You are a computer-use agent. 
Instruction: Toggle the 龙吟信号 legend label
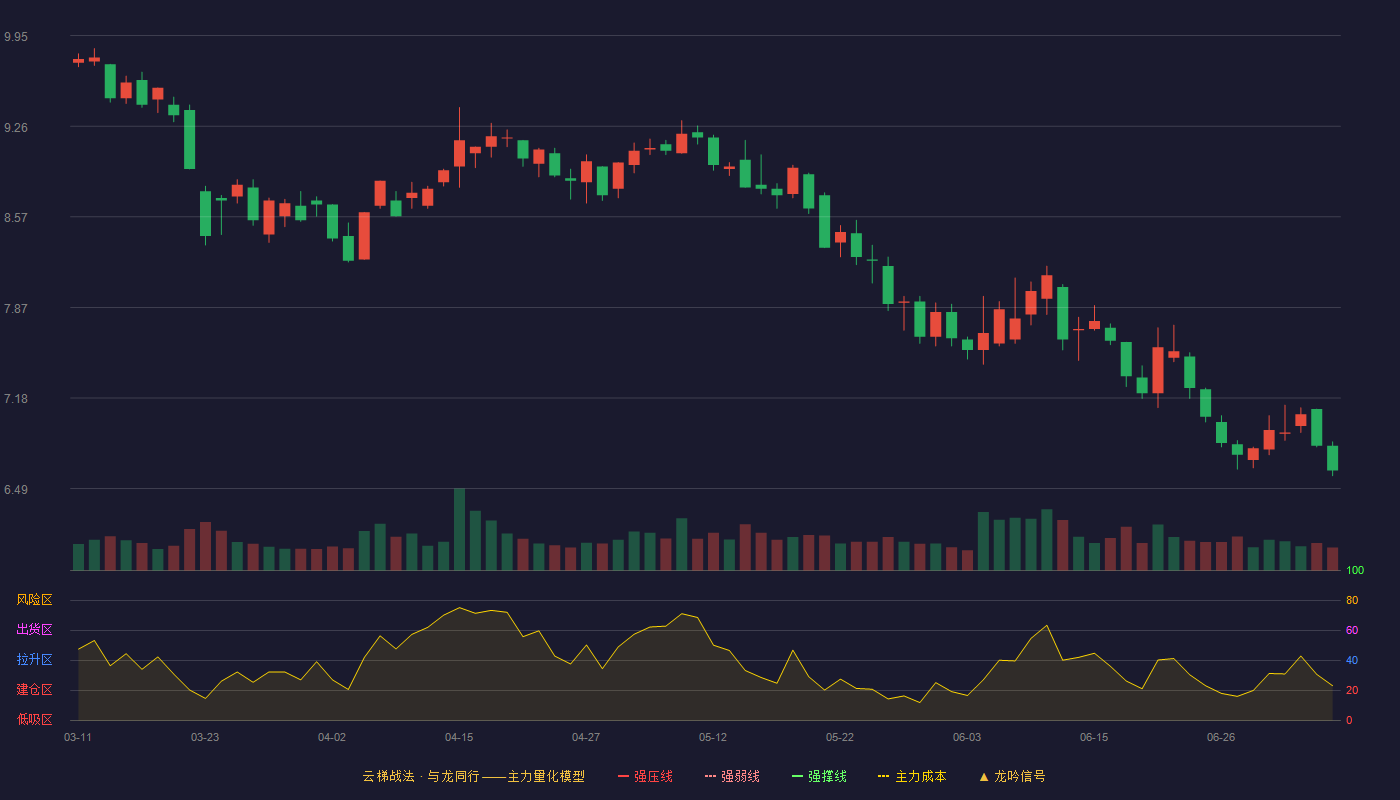(x=1020, y=776)
